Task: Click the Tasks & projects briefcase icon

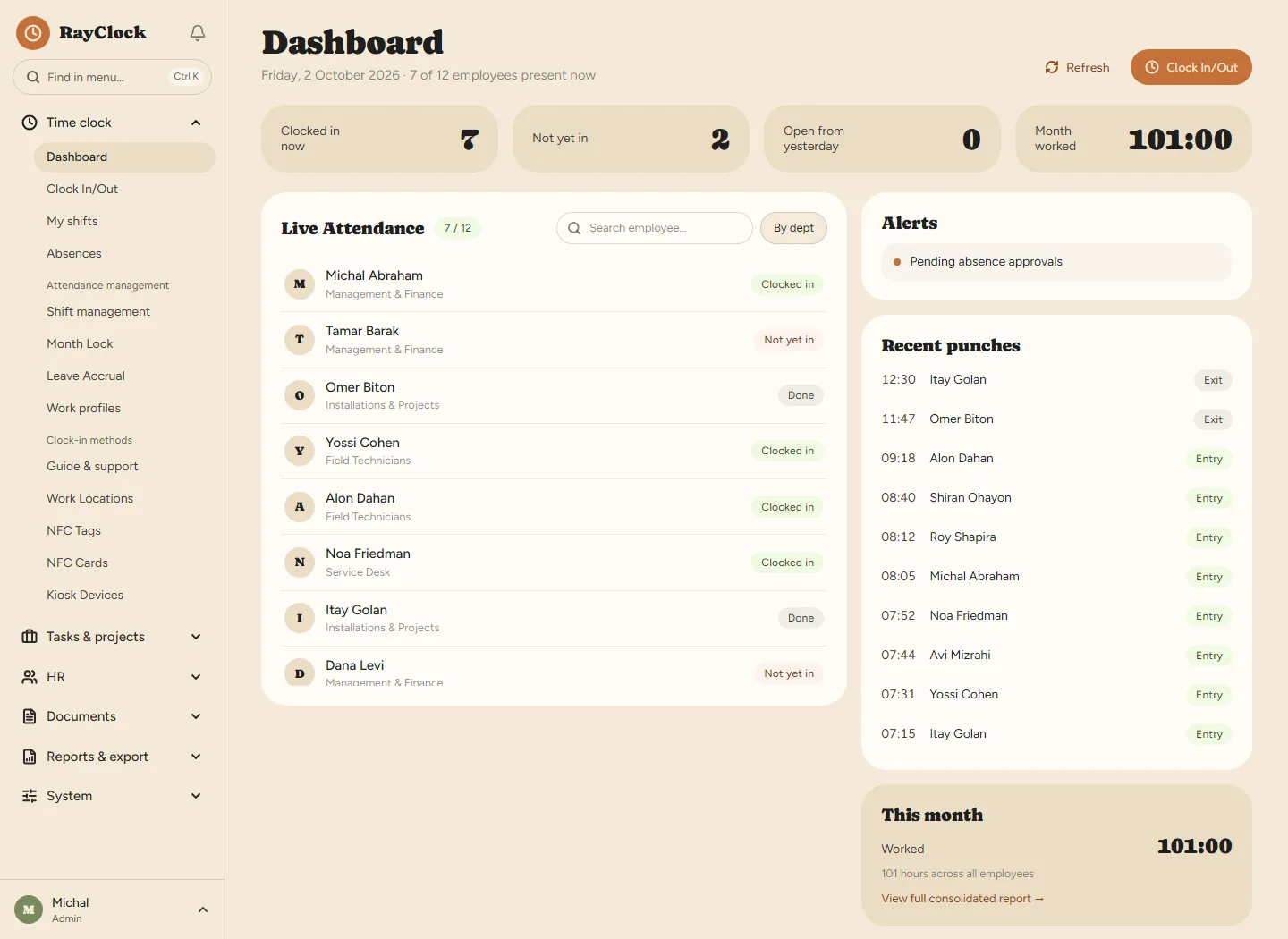Action: [30, 637]
